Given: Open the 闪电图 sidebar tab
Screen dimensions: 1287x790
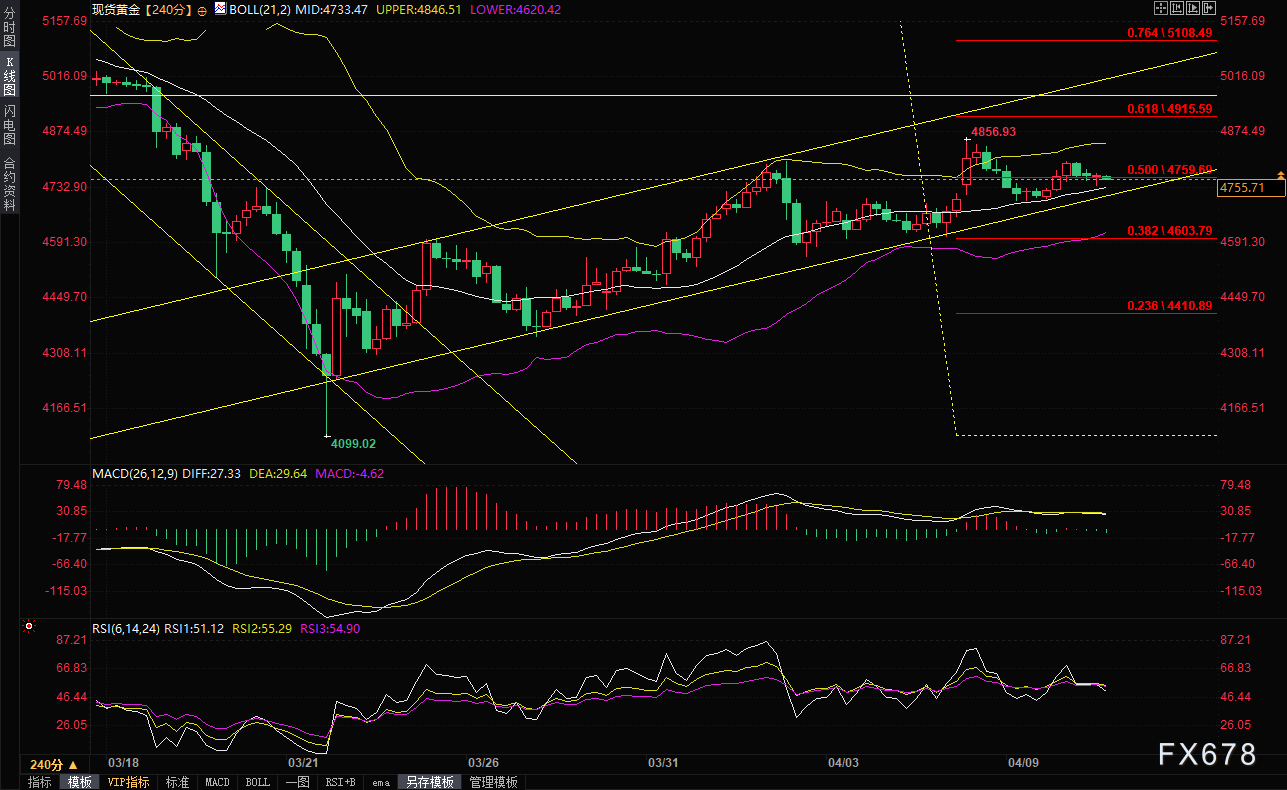Looking at the screenshot, I should tap(9, 130).
